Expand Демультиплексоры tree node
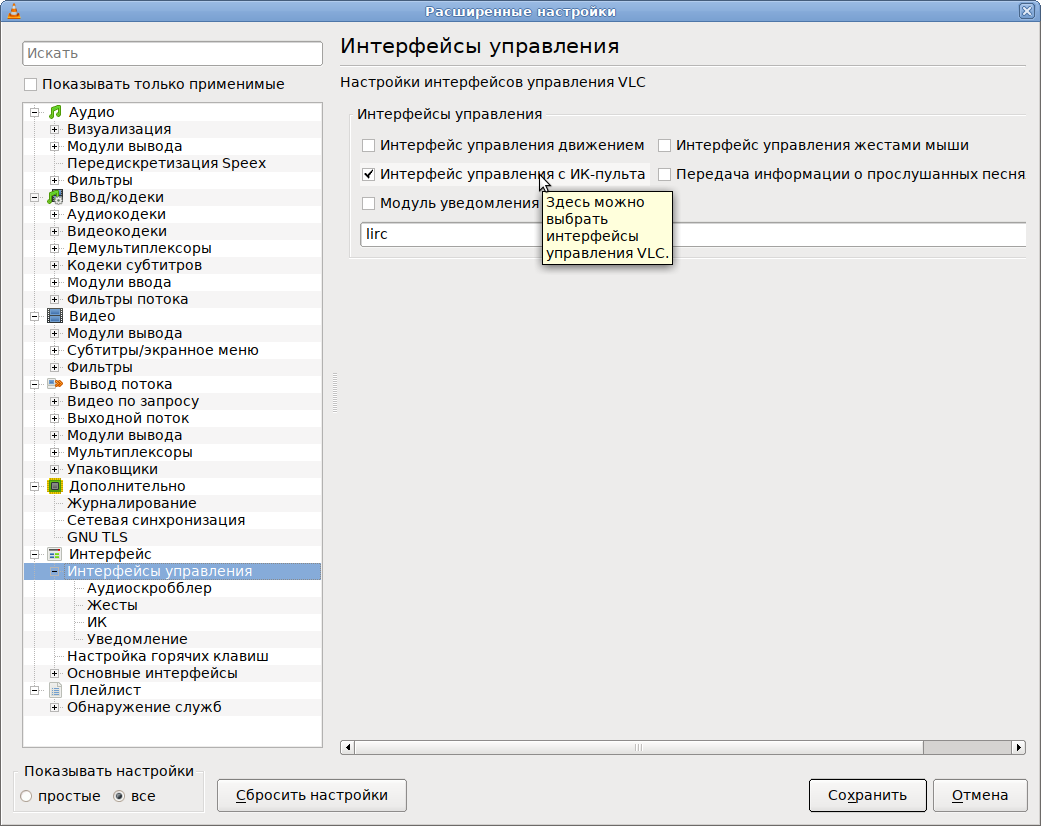This screenshot has height=826, width=1041. click(x=54, y=248)
